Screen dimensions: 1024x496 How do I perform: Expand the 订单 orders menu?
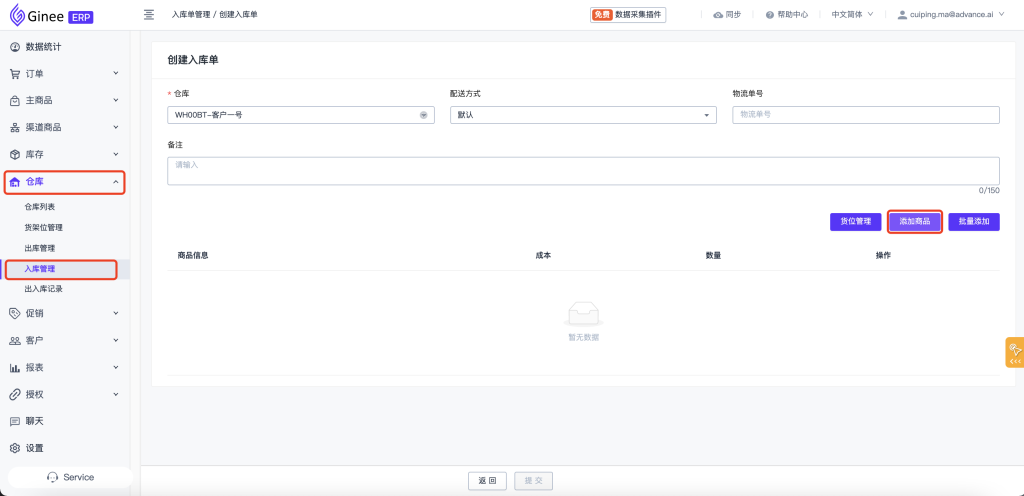(64, 73)
